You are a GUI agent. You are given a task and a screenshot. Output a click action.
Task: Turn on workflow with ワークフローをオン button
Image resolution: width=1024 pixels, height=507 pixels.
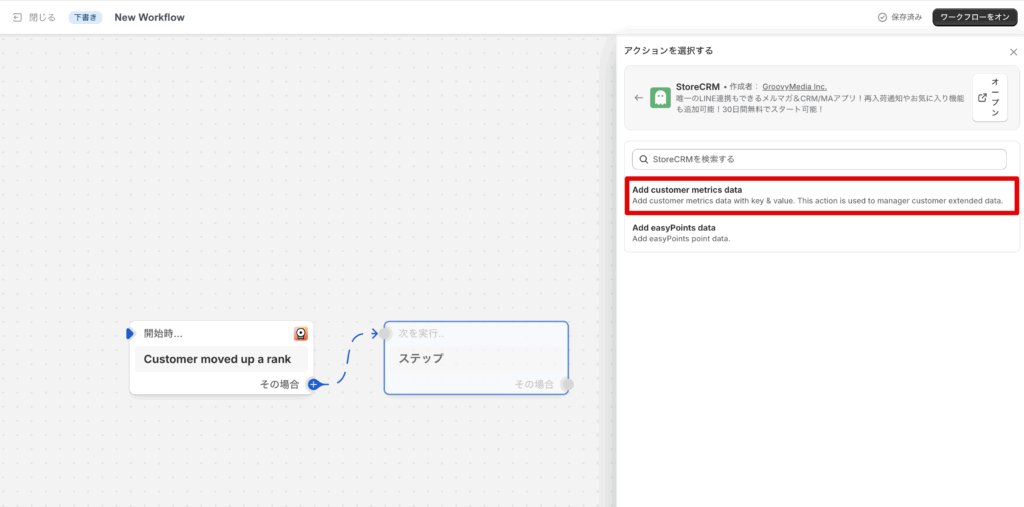pos(974,18)
